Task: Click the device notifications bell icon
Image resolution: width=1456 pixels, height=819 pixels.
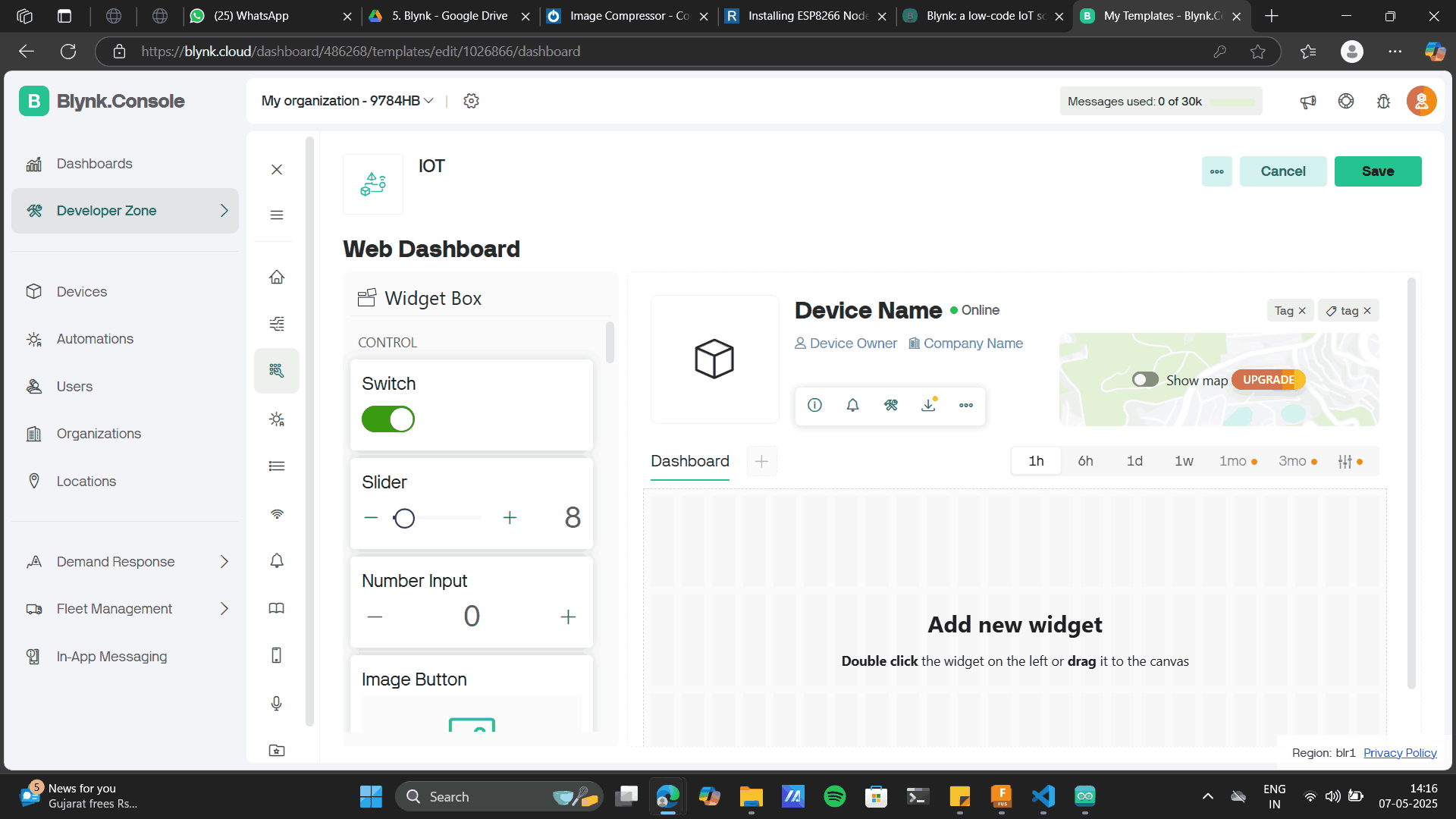Action: coord(853,405)
